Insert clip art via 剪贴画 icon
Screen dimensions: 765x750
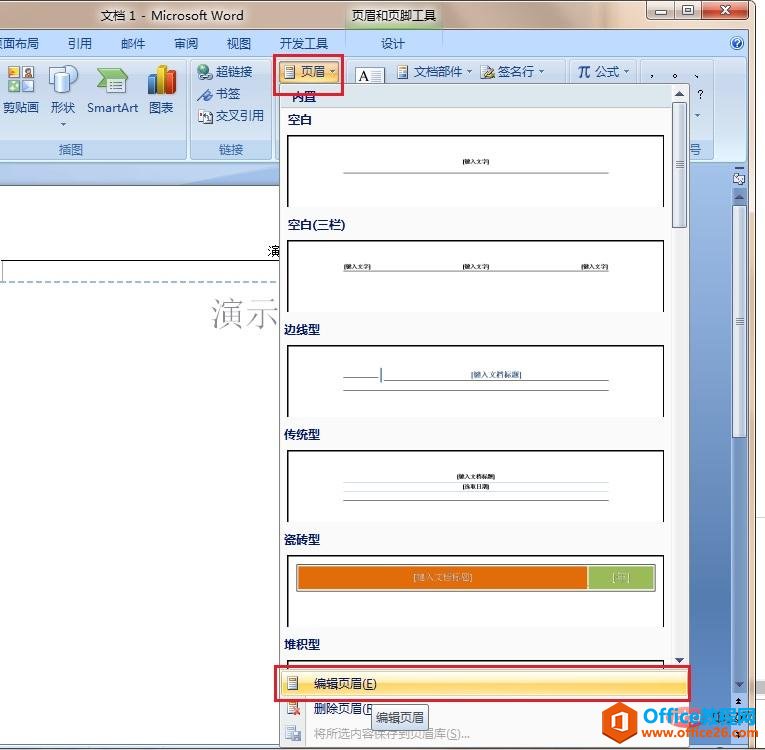point(20,90)
